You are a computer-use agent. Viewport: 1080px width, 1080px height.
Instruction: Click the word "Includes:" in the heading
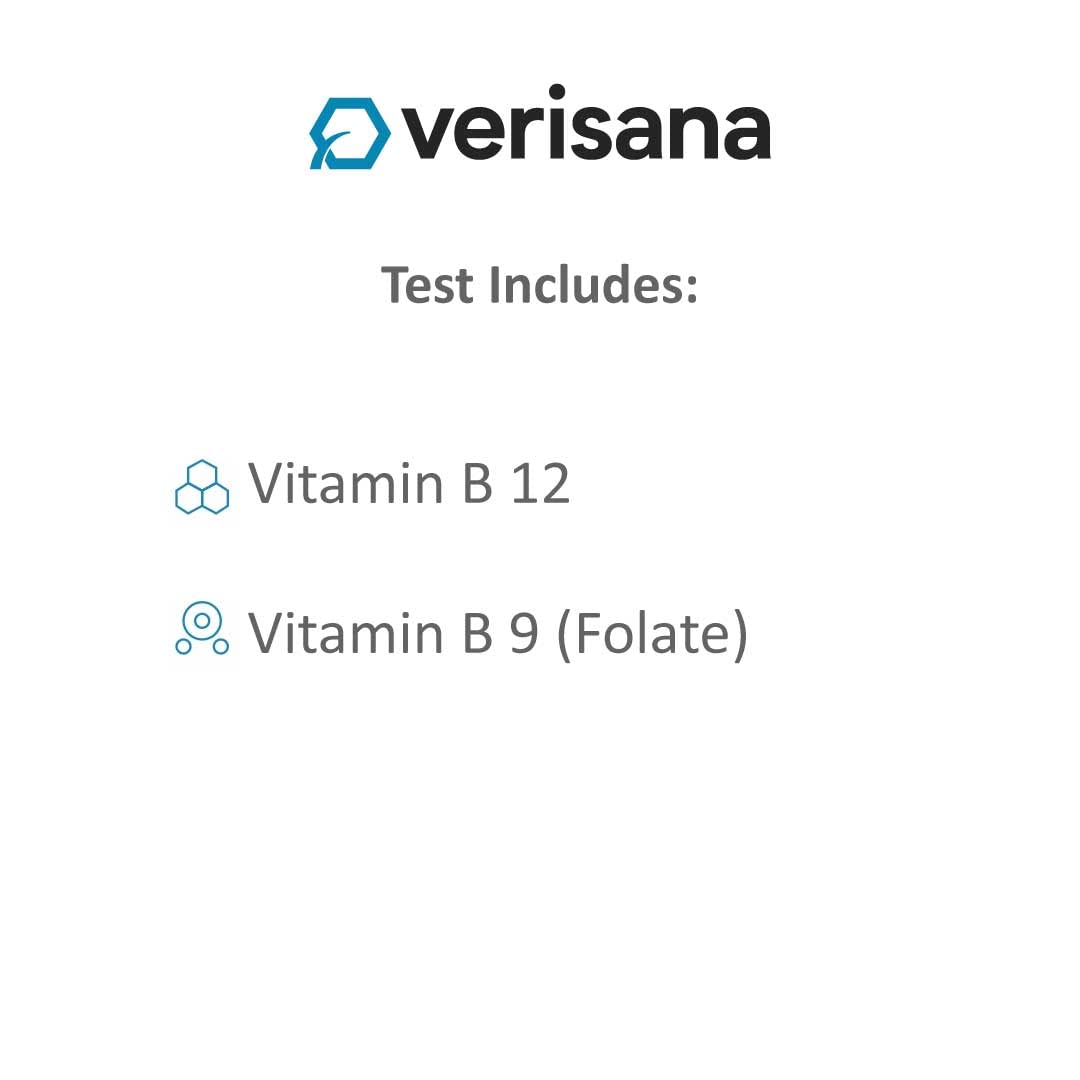593,285
